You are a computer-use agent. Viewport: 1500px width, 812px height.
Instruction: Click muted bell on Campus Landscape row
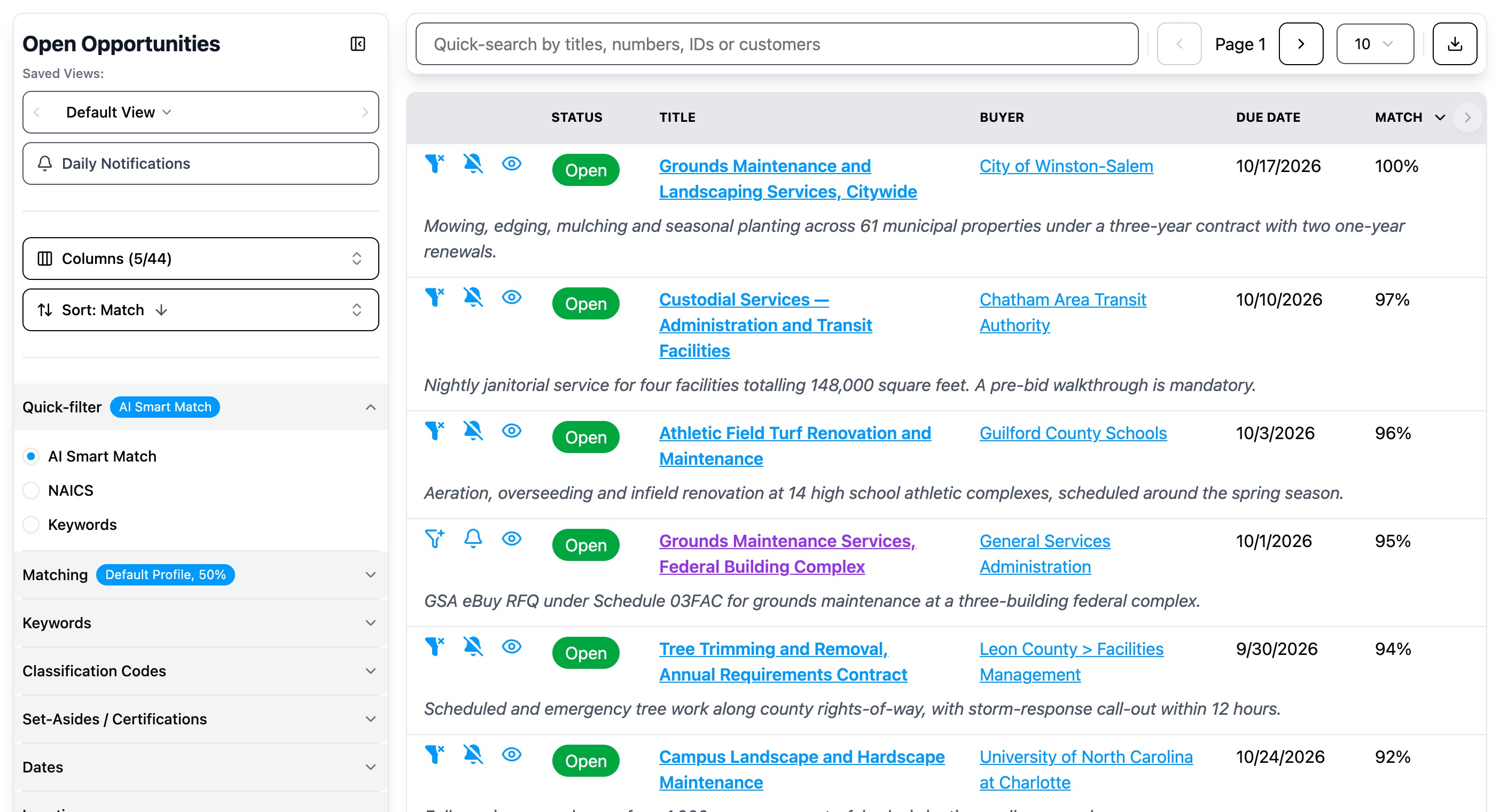pyautogui.click(x=473, y=754)
